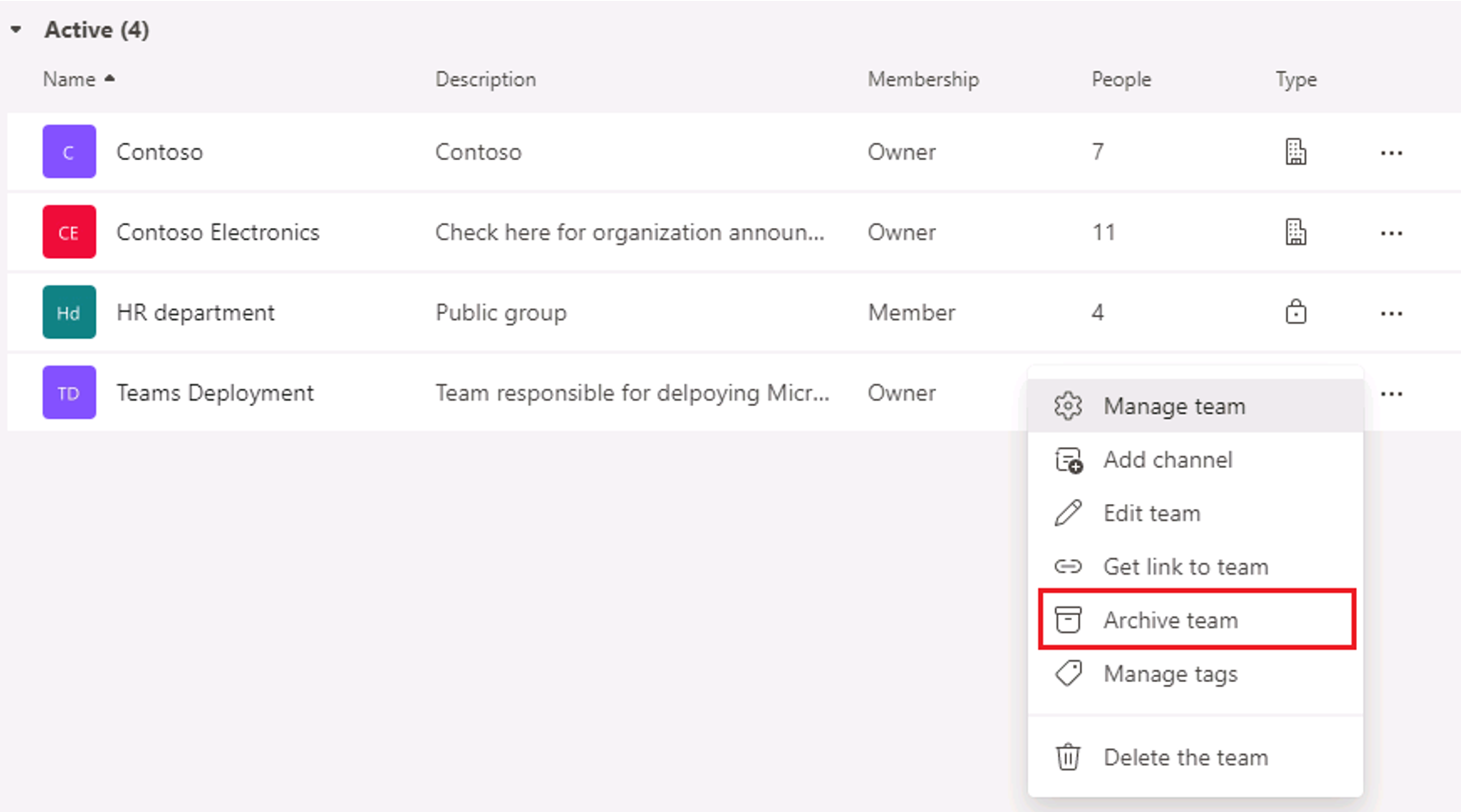The image size is (1461, 812).
Task: Open the HR department Hd avatar
Action: [x=69, y=312]
